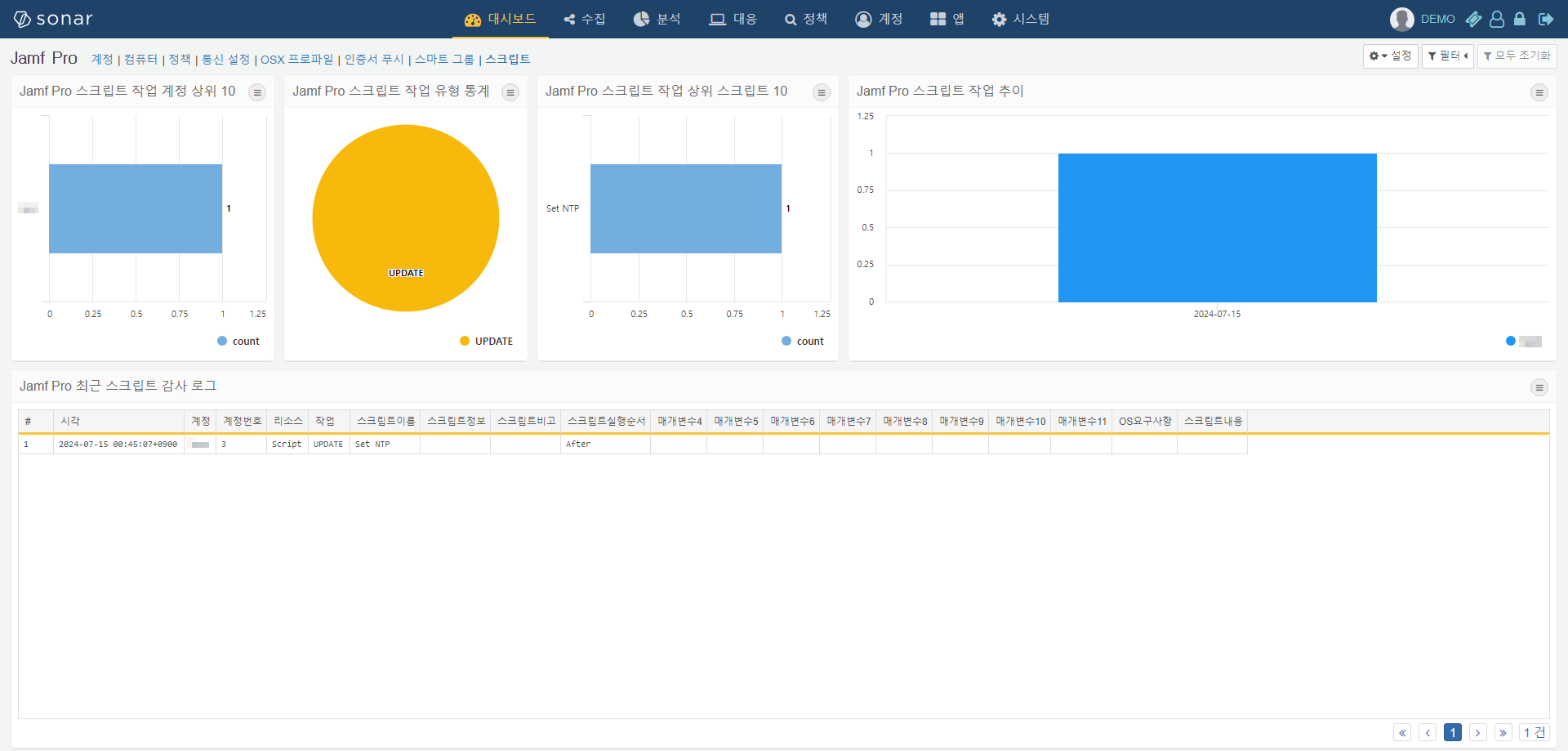
Task: Click the lock icon in header
Action: point(1520,19)
